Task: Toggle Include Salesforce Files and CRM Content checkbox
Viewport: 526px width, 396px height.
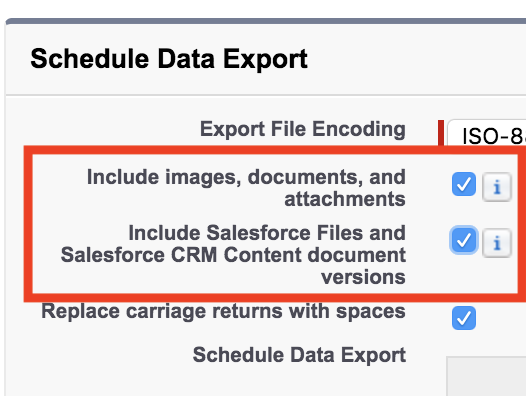Action: click(x=464, y=240)
